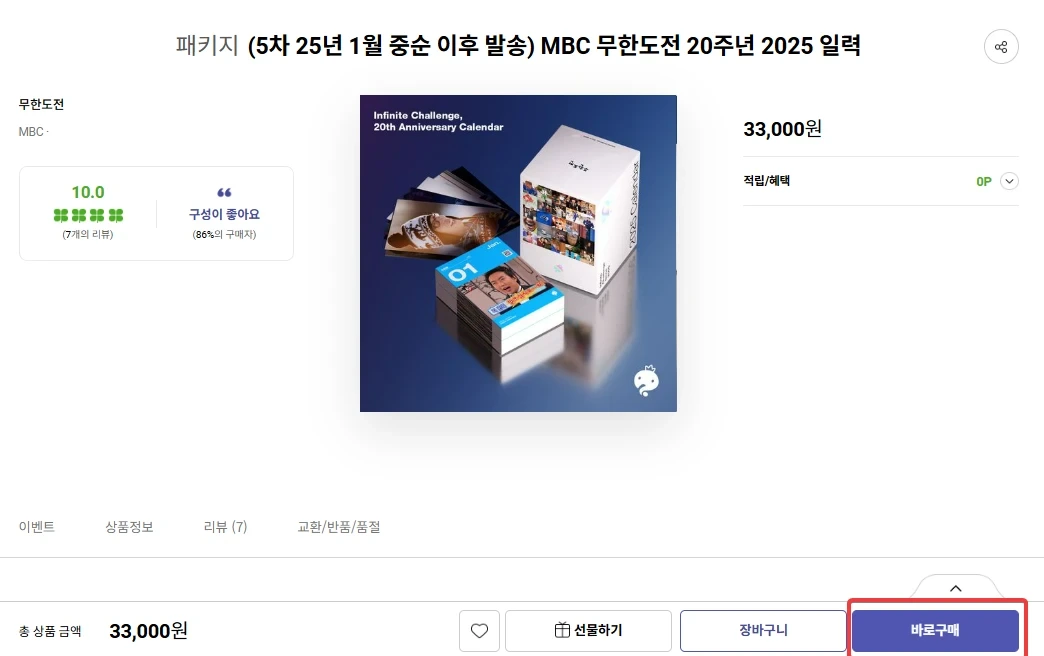1044x656 pixels.
Task: Click the mascot logo on product image
Action: coord(646,381)
